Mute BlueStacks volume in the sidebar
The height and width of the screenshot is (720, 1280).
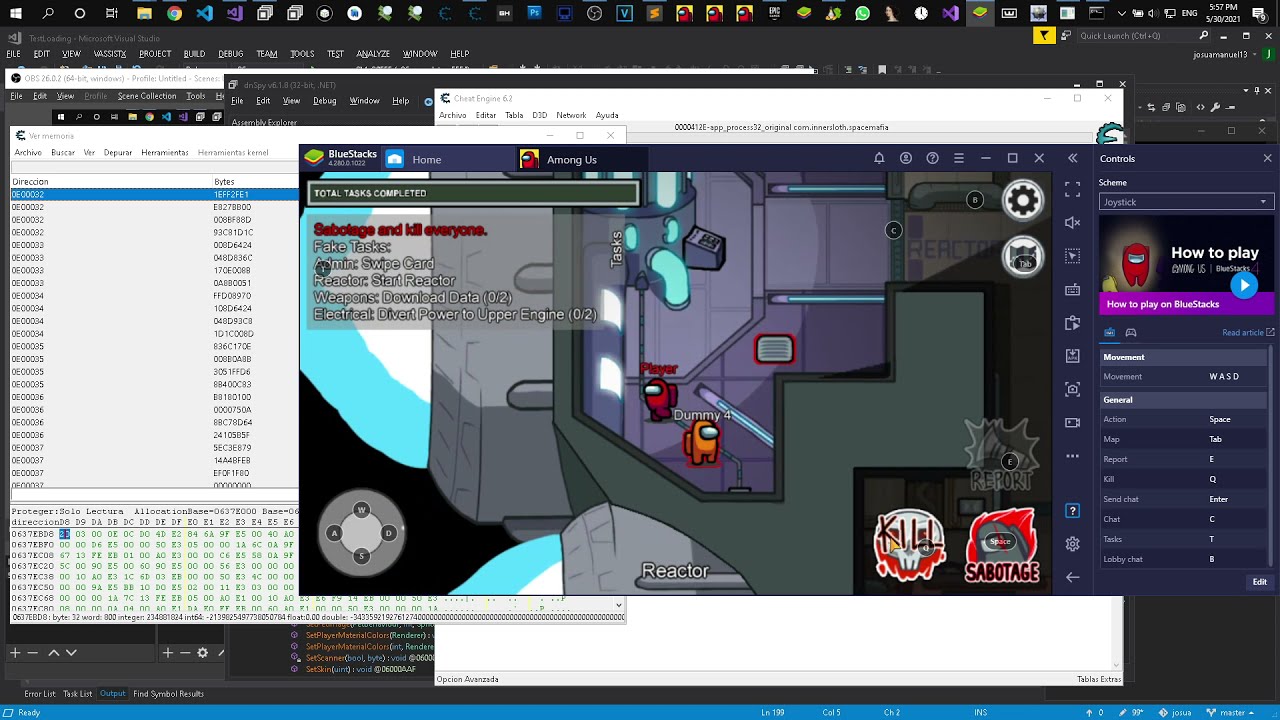click(x=1073, y=222)
